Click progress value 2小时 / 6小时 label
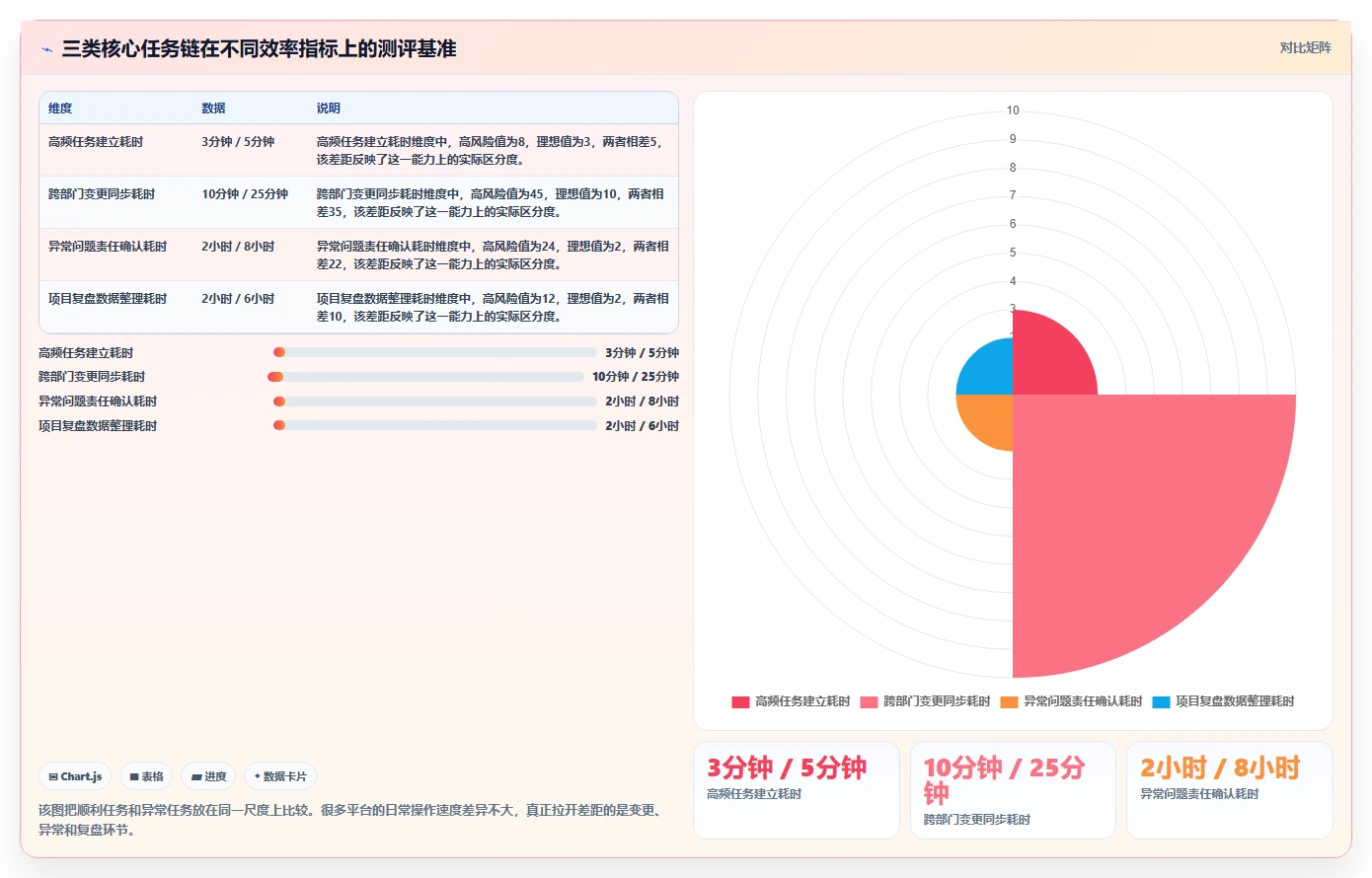This screenshot has height=878, width=1372. coord(642,426)
